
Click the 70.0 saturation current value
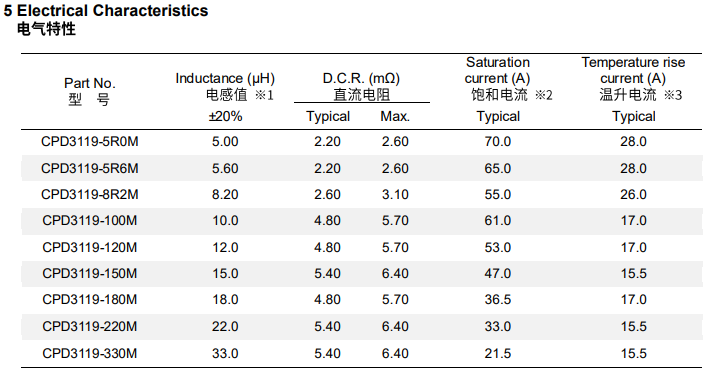click(x=498, y=142)
